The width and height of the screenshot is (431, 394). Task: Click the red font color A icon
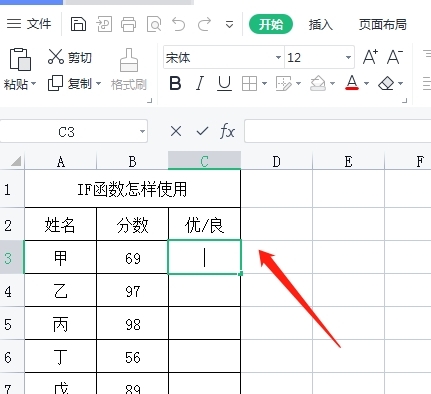352,83
